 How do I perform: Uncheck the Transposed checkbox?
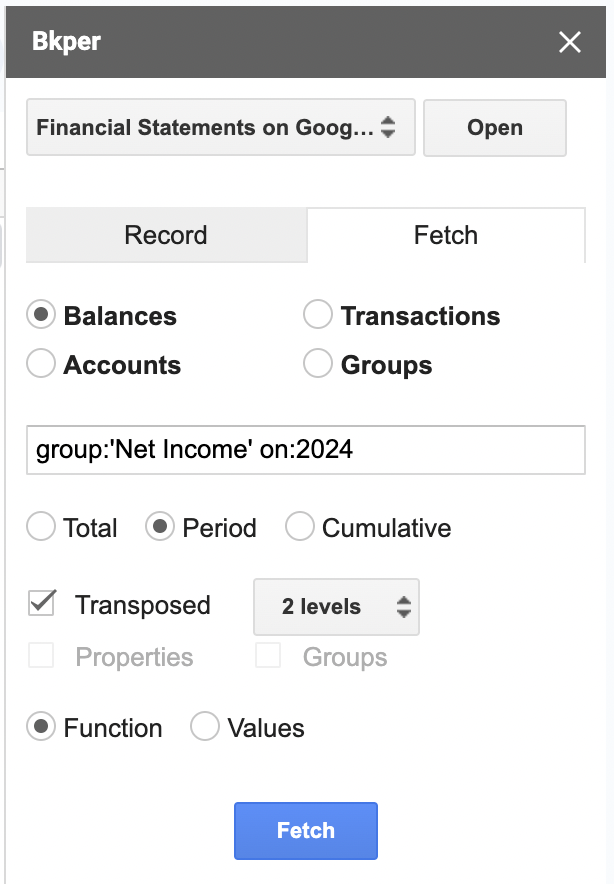[x=42, y=605]
